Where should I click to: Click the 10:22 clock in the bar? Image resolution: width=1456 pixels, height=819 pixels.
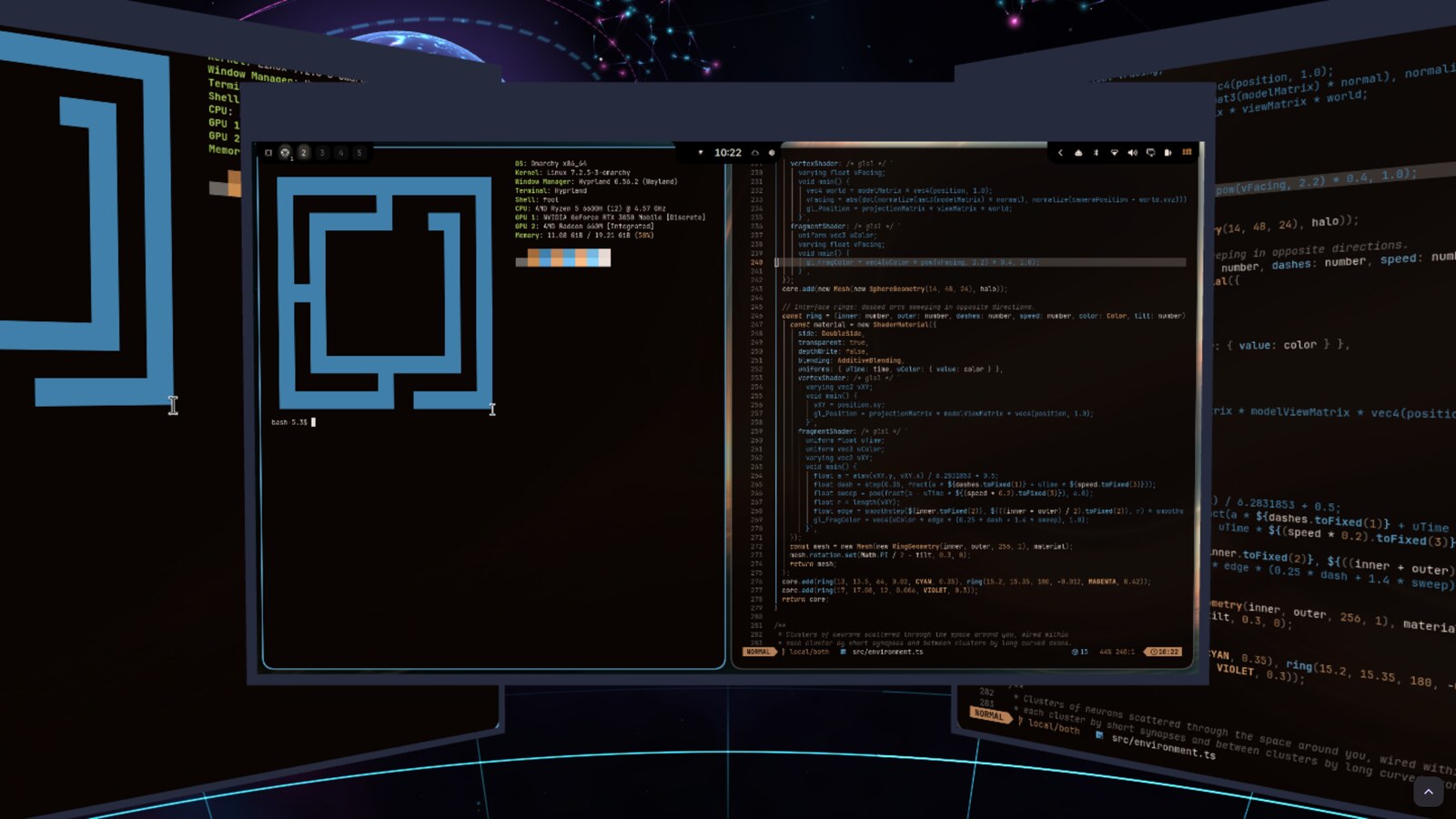pyautogui.click(x=728, y=153)
